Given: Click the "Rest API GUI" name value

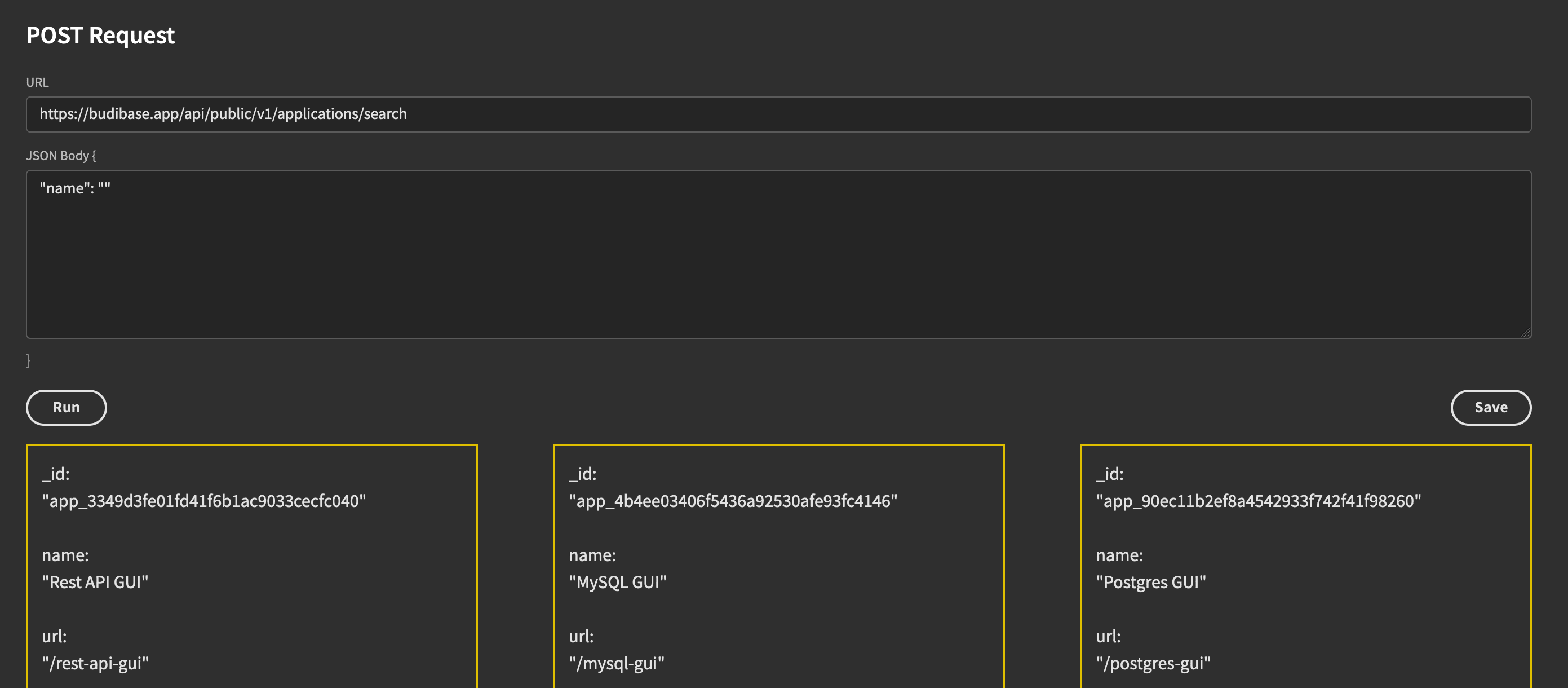Looking at the screenshot, I should [95, 582].
